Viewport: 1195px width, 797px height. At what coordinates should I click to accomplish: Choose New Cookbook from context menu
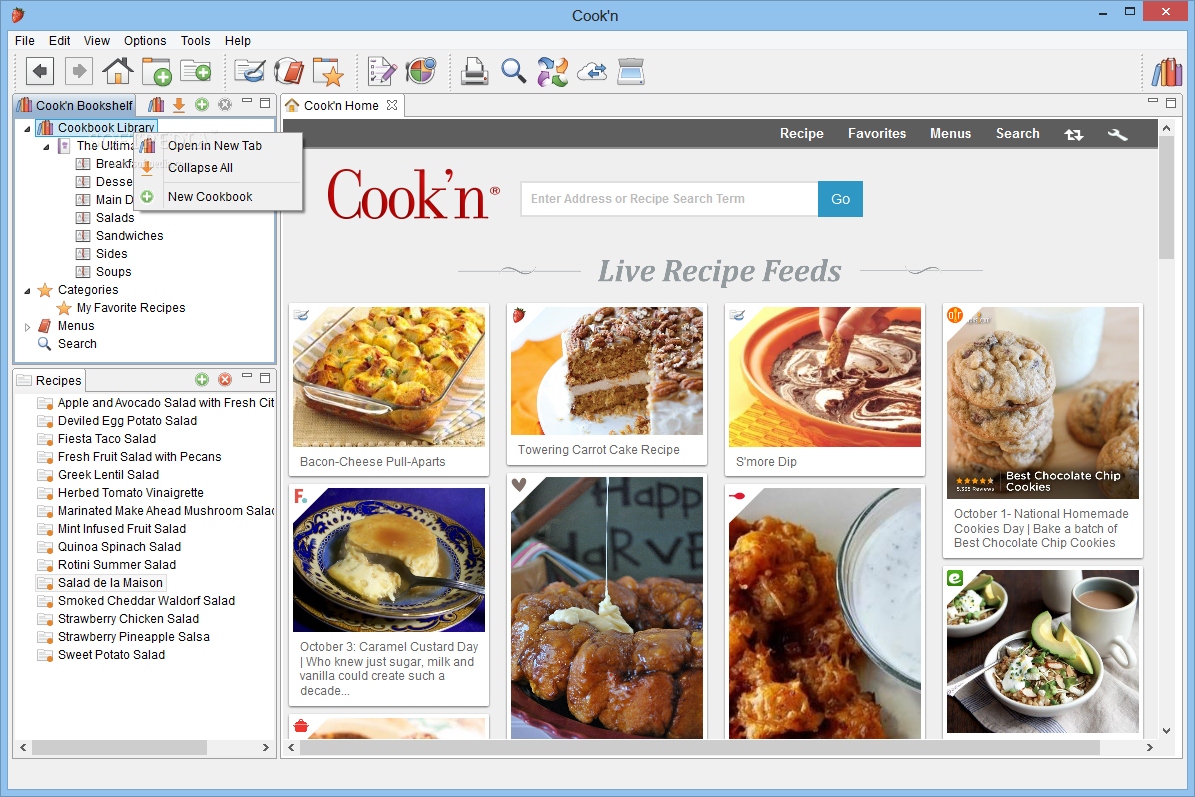pos(218,197)
